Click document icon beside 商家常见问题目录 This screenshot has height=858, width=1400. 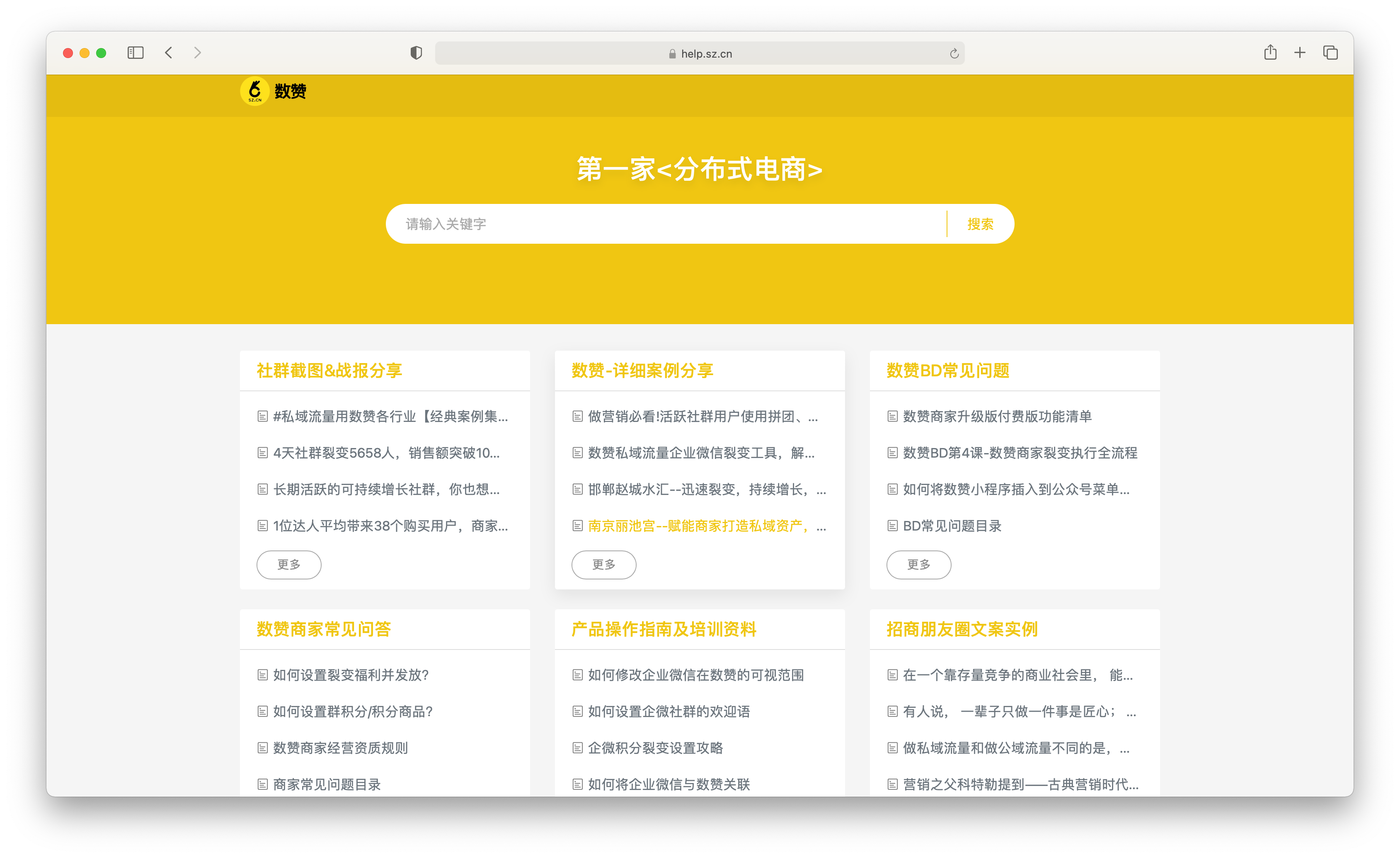(x=262, y=784)
